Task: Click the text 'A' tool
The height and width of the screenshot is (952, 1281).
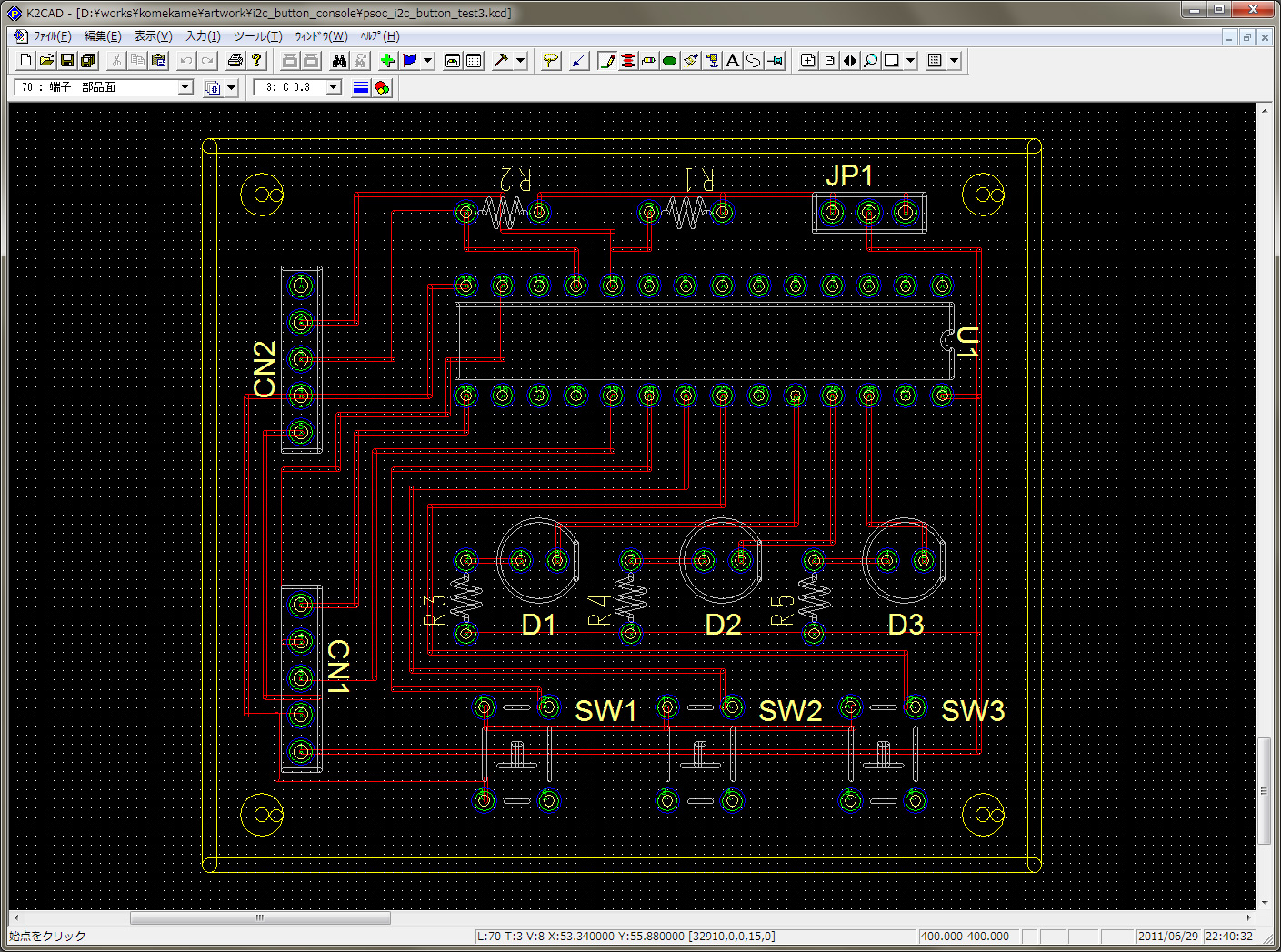Action: click(732, 61)
